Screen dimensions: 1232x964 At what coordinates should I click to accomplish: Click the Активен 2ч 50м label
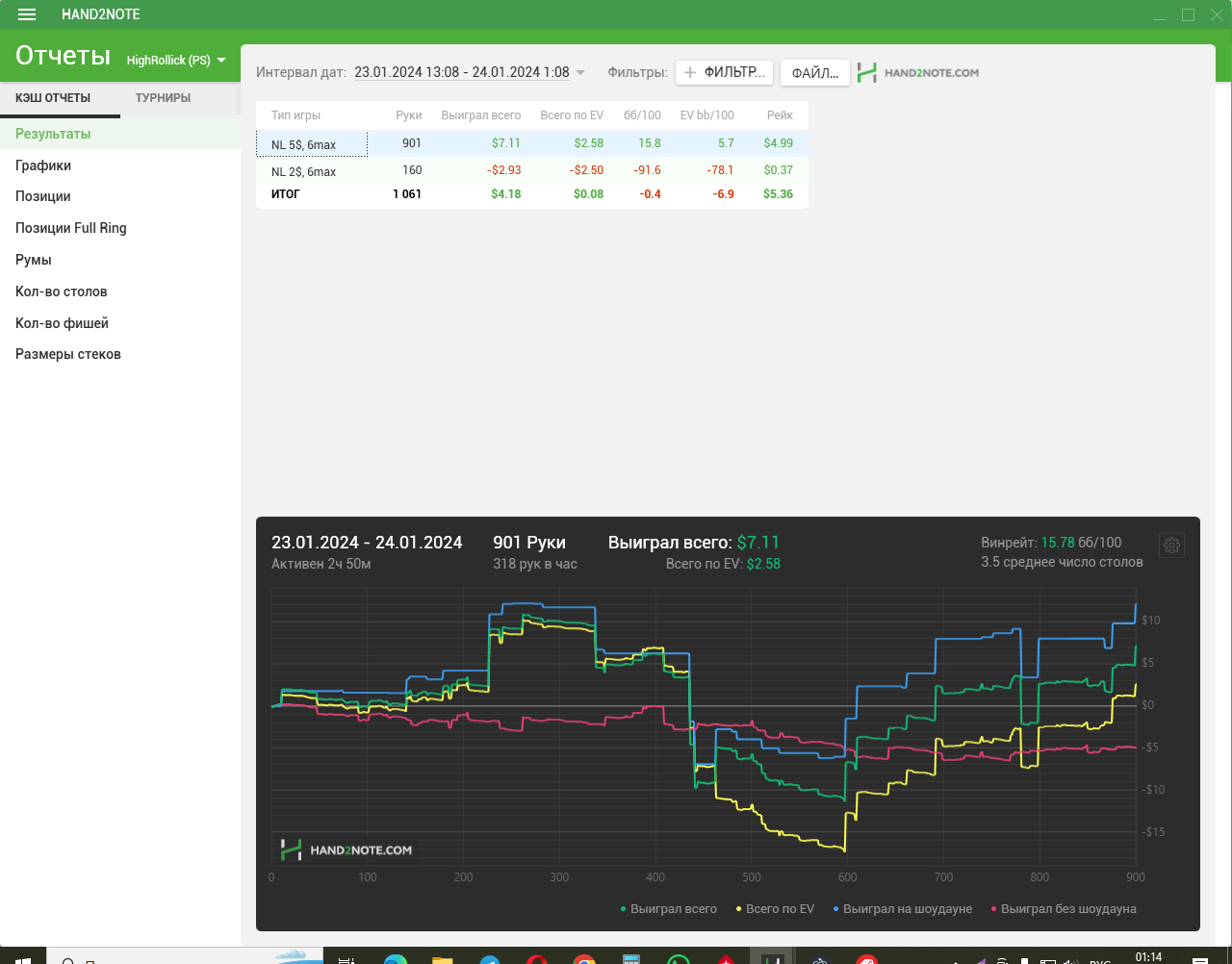coord(321,564)
